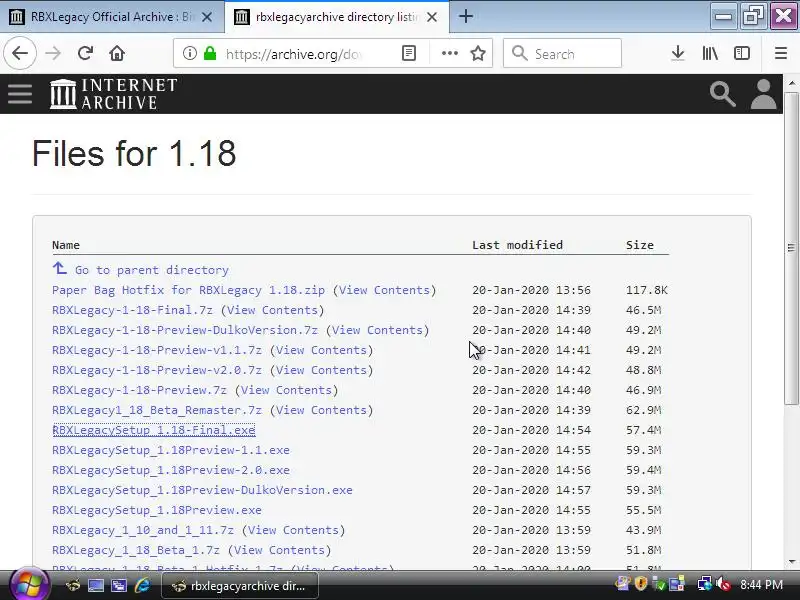View Contents of RBXLegacy-1-18-Preview.7z

286,390
